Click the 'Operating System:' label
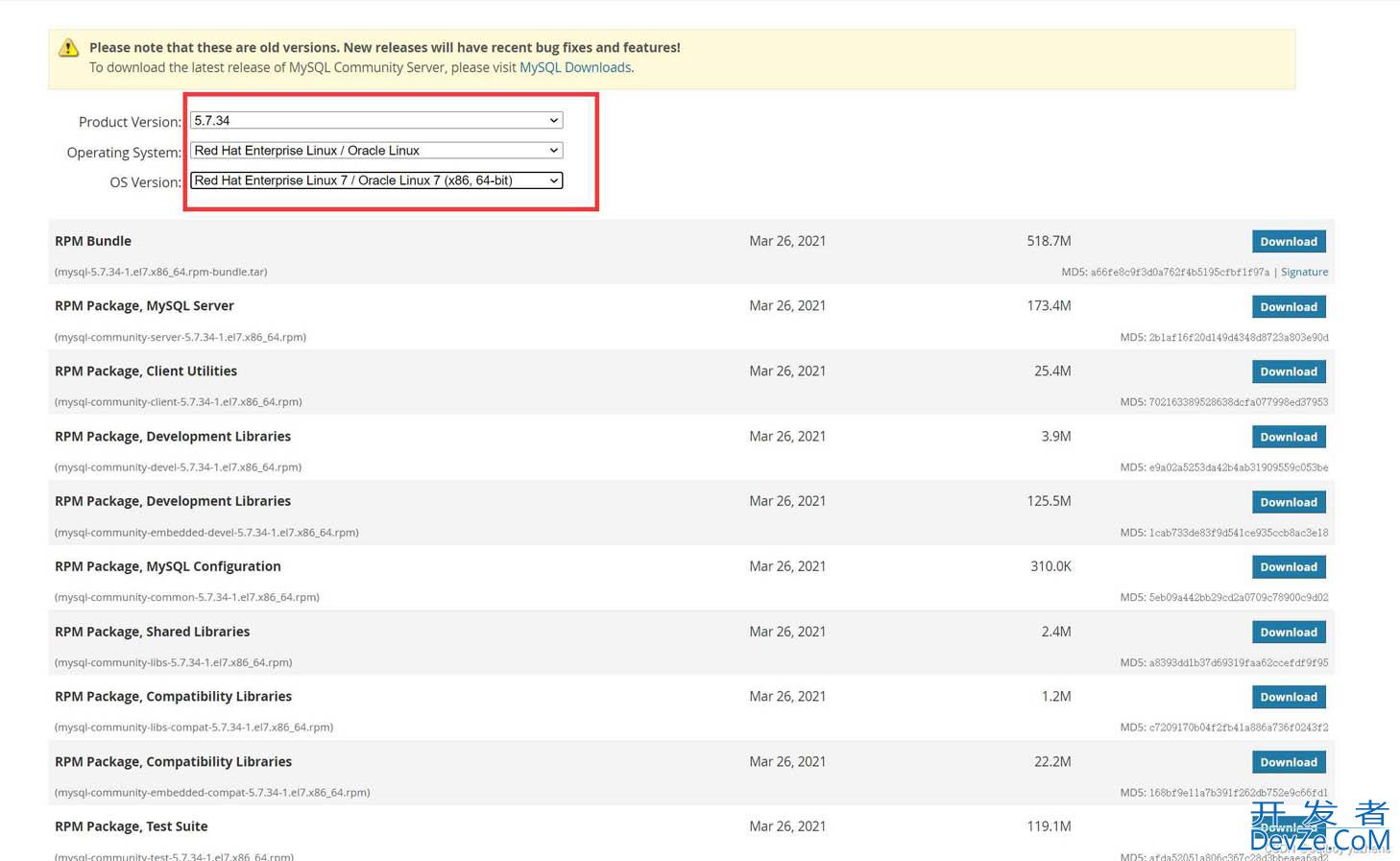The image size is (1400, 861). 124,153
